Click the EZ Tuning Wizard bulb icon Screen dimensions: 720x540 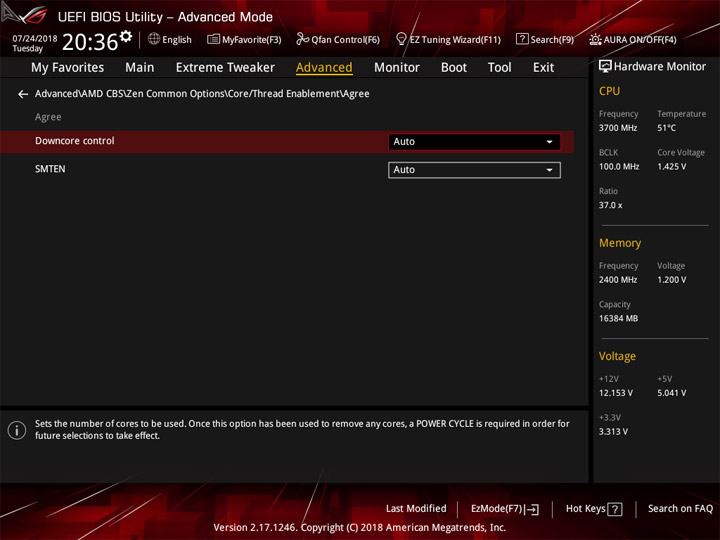401,39
